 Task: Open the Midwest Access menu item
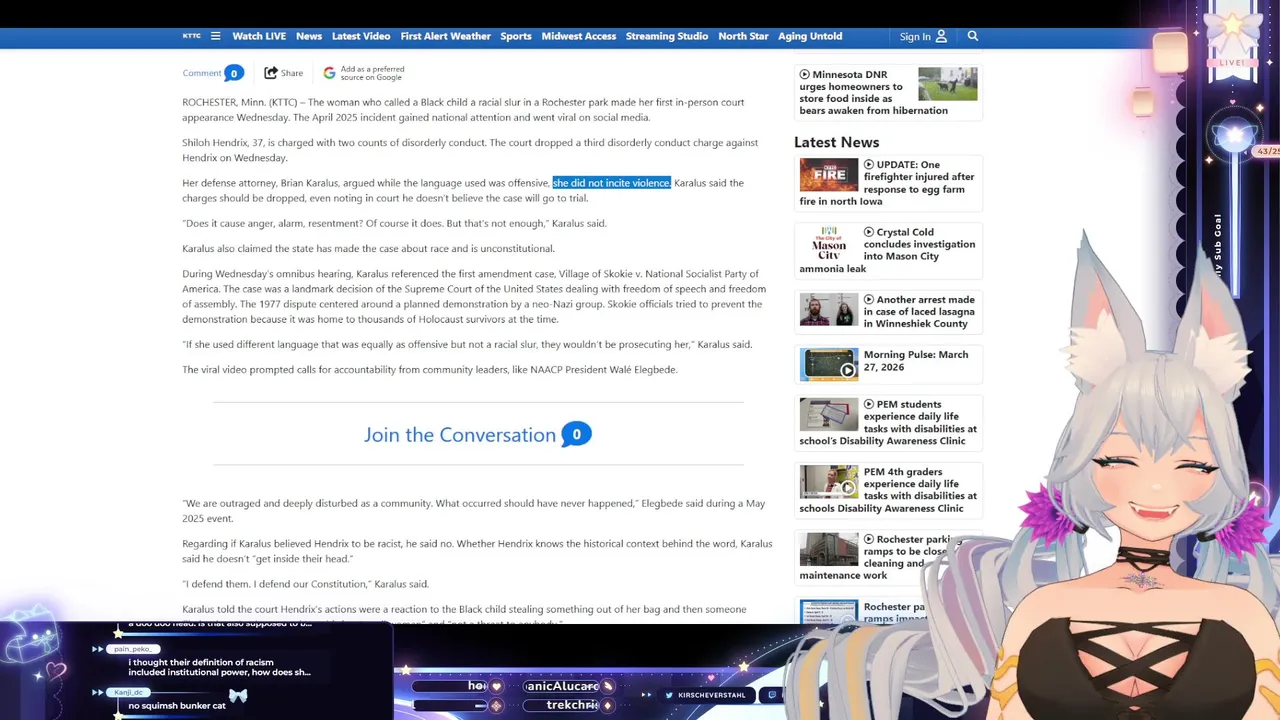[579, 36]
